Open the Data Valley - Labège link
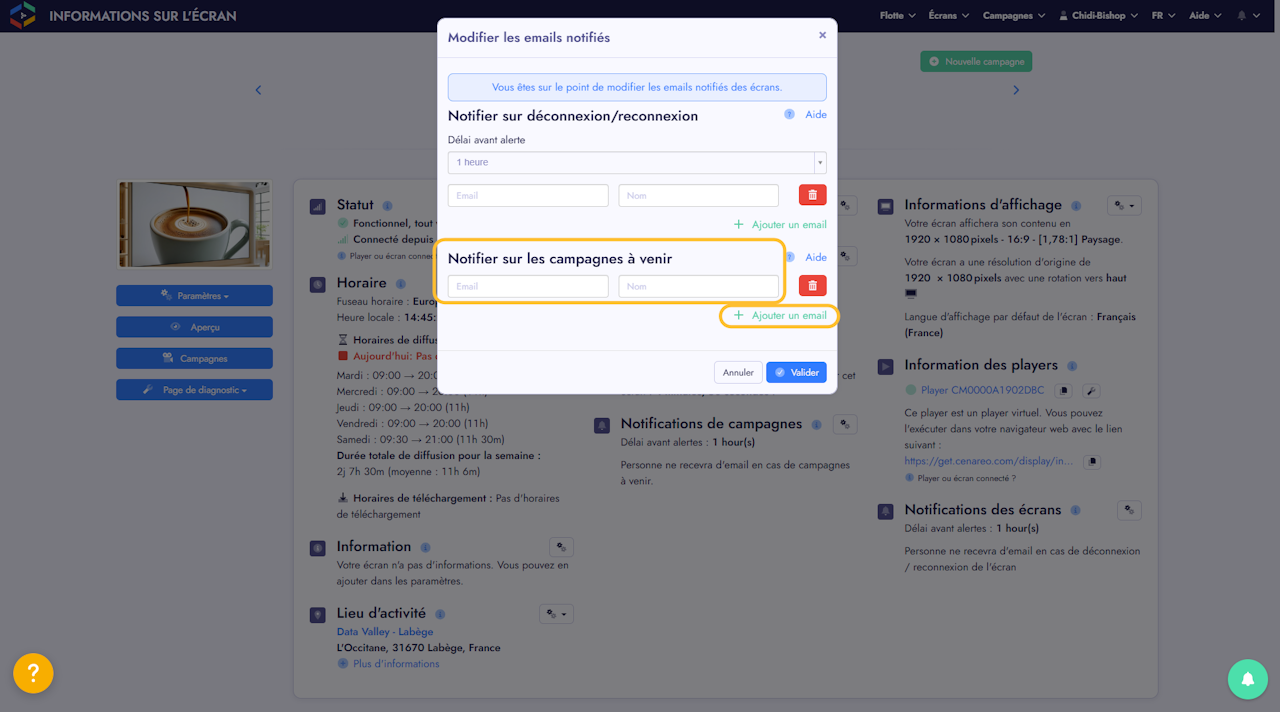 (x=385, y=632)
